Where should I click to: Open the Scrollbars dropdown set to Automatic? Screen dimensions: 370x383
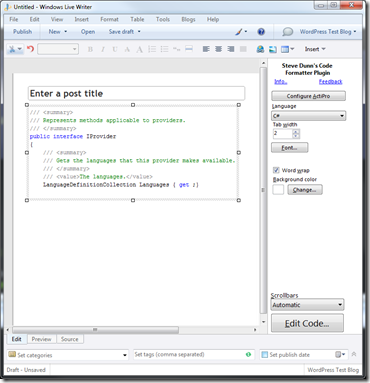pos(307,305)
